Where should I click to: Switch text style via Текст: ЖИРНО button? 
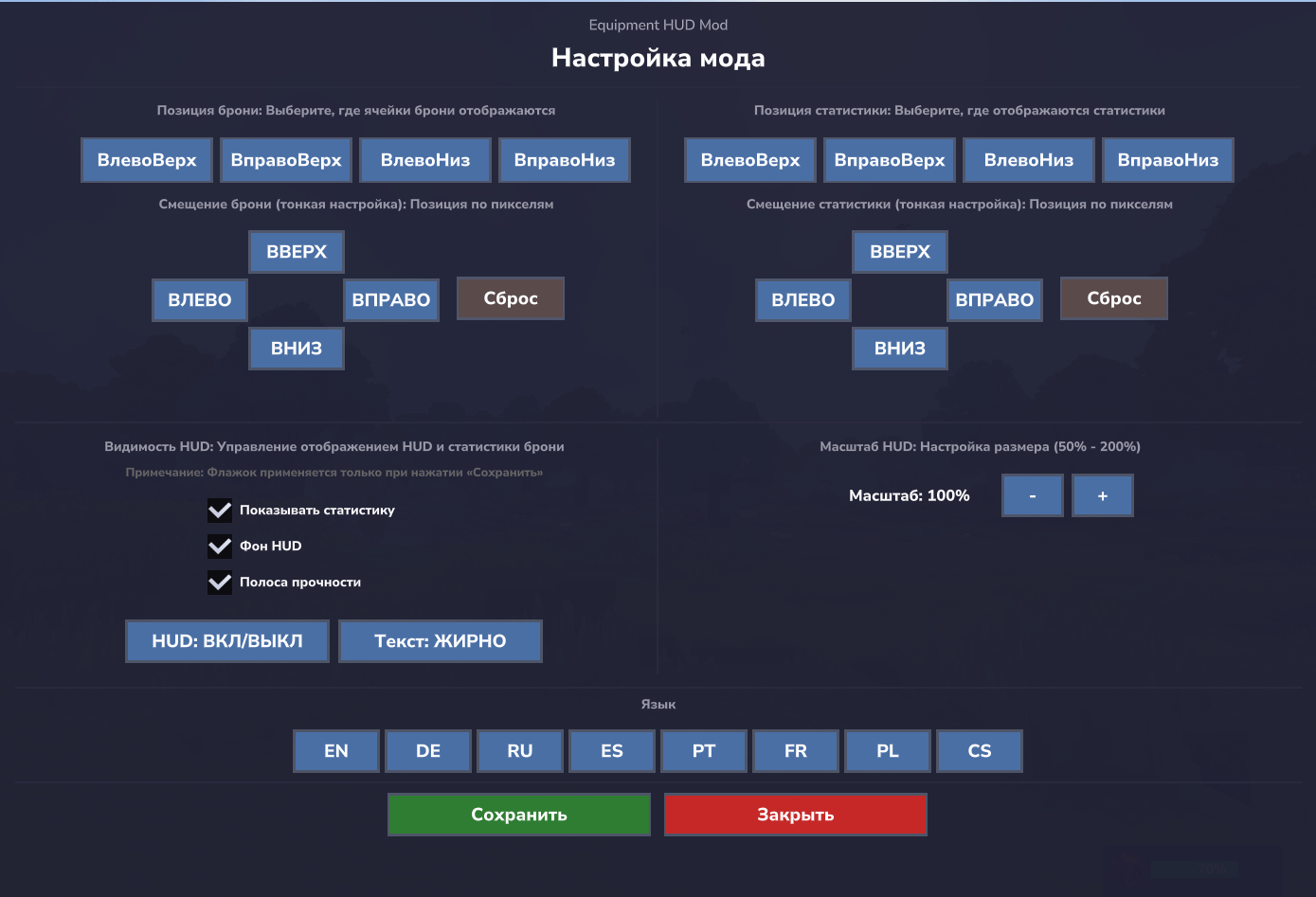click(x=441, y=641)
